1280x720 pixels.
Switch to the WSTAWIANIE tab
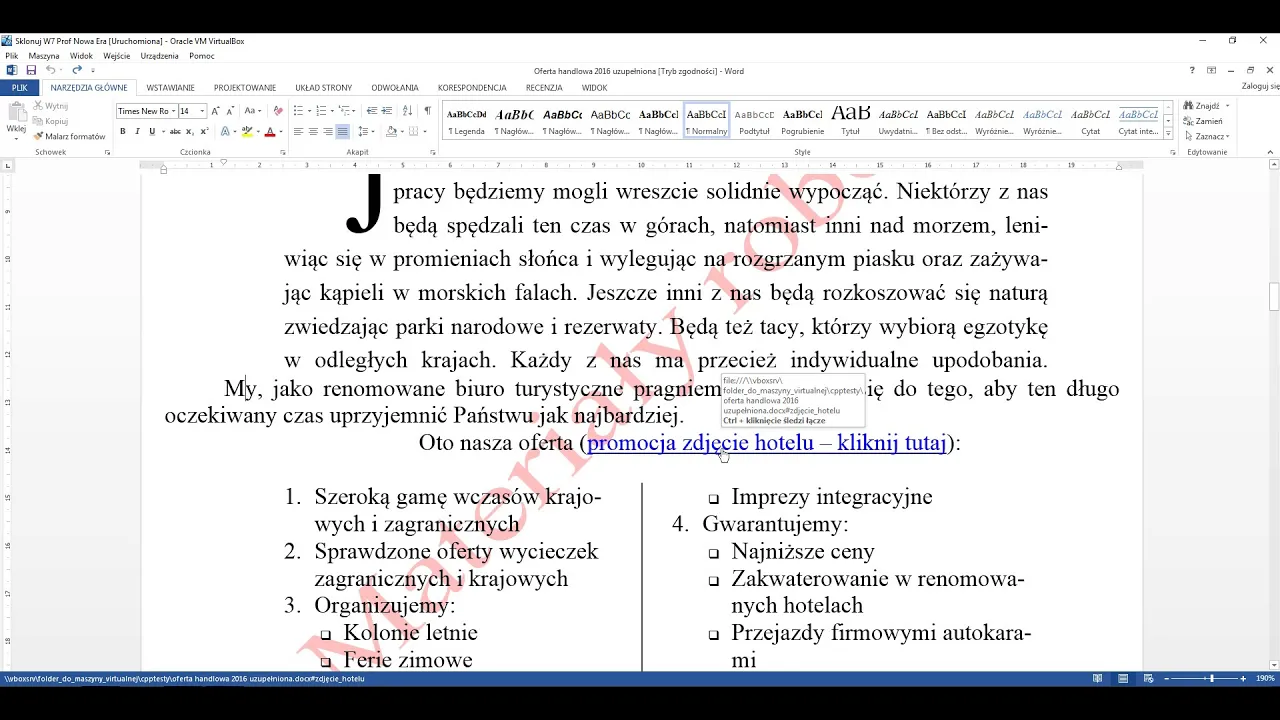click(170, 88)
